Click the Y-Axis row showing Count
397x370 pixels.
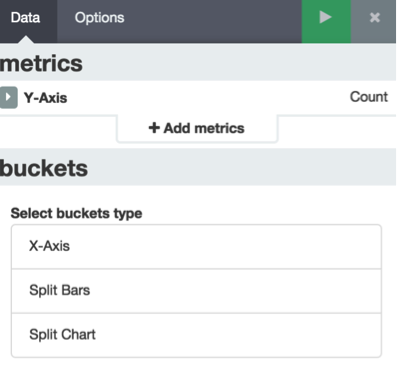coord(198,97)
